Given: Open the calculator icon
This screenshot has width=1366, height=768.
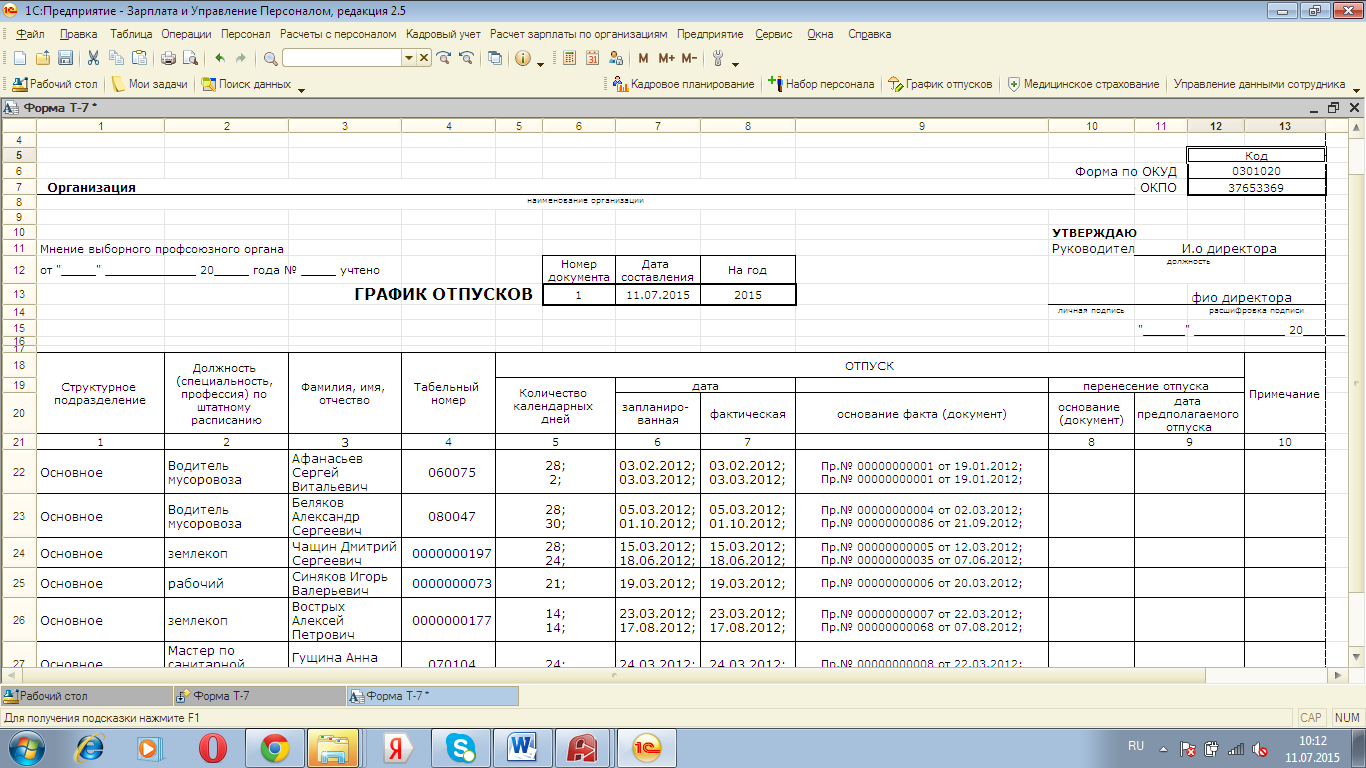Looking at the screenshot, I should [x=569, y=58].
